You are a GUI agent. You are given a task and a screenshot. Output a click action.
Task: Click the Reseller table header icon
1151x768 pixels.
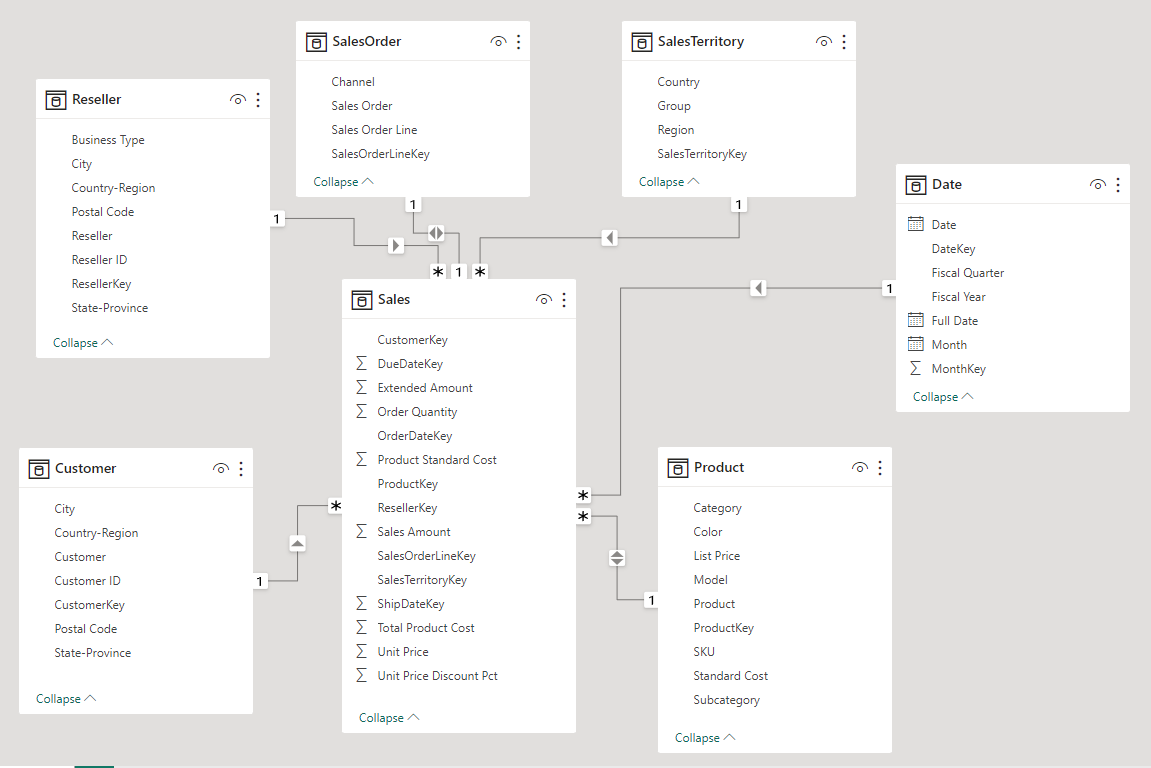[x=56, y=100]
